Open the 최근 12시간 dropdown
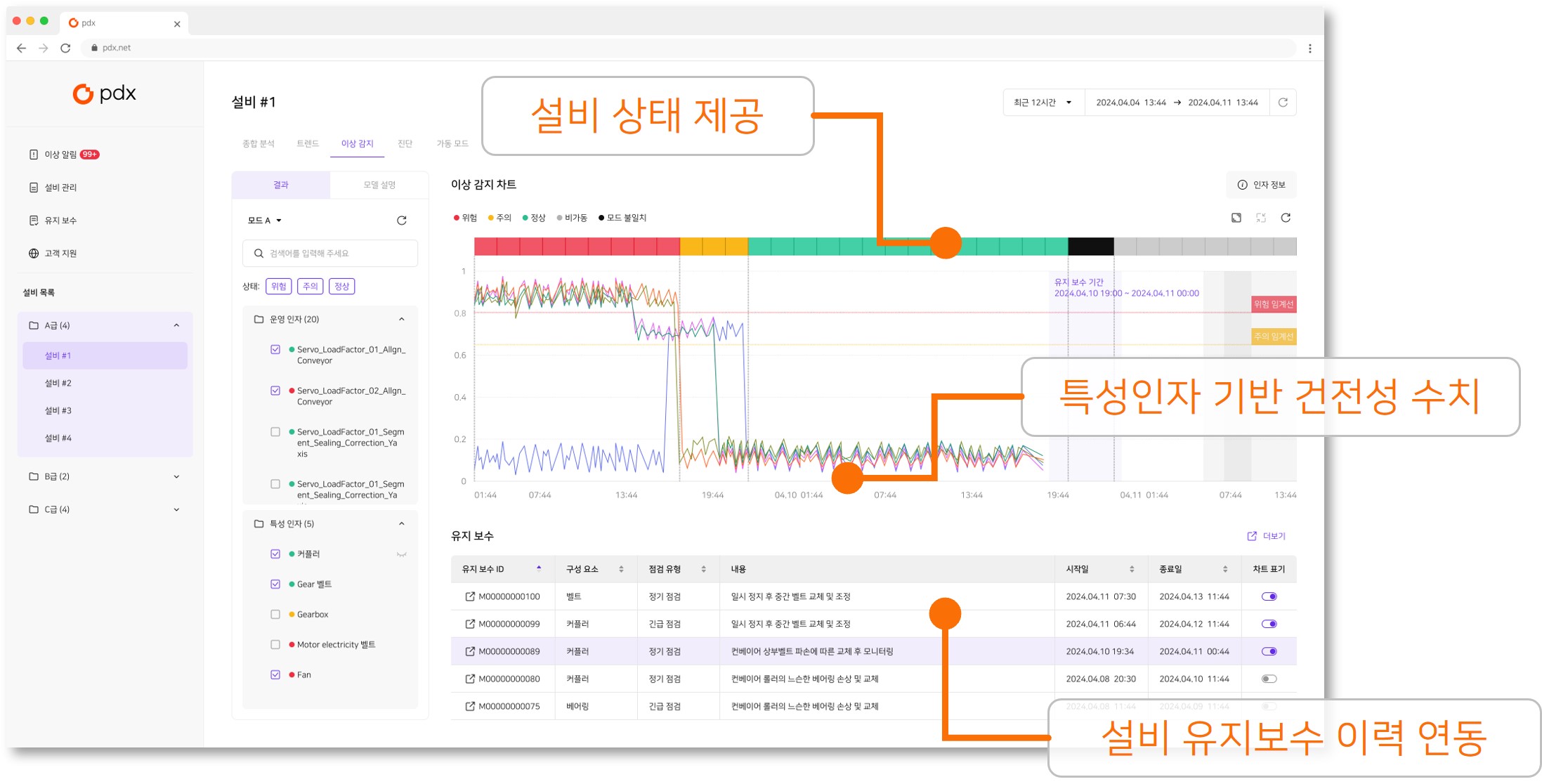 tap(1043, 103)
